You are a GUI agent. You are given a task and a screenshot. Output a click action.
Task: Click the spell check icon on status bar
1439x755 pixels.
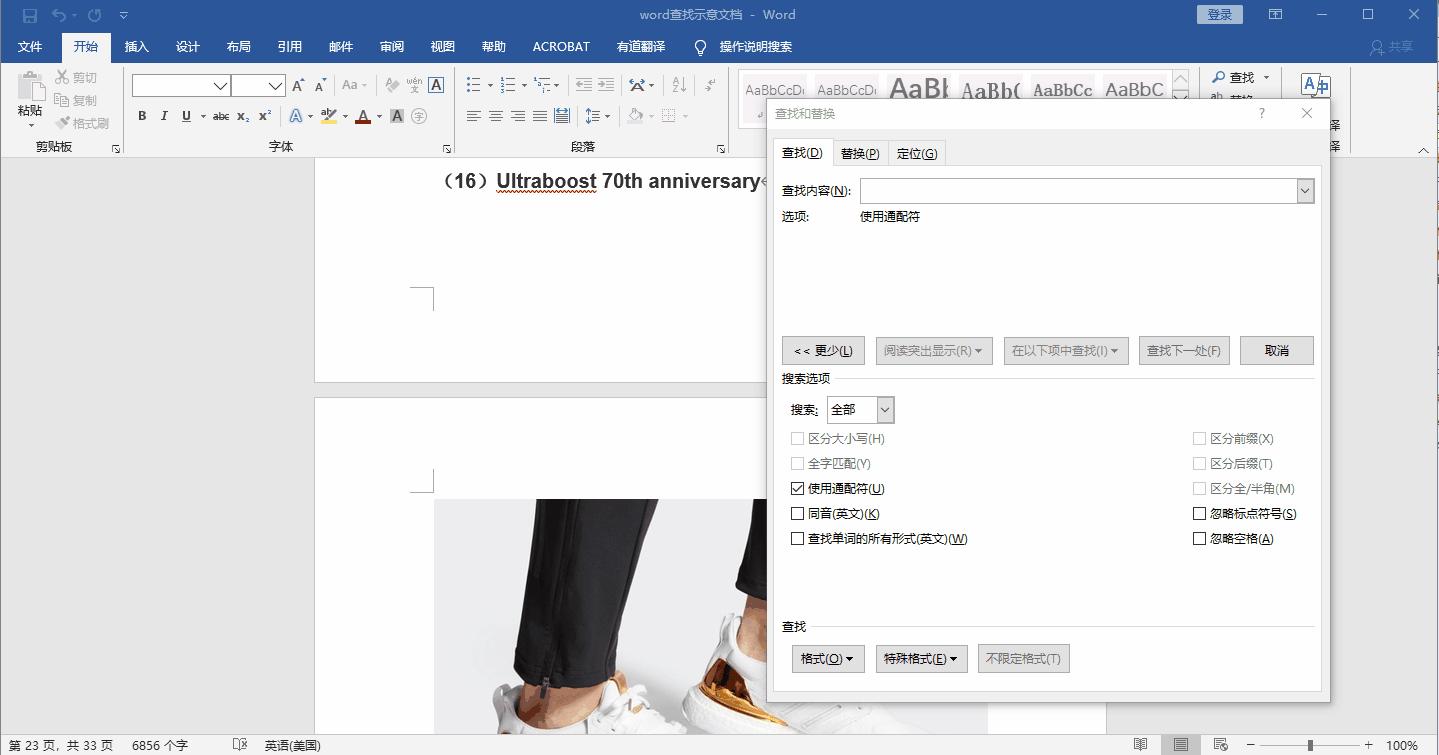[x=240, y=744]
